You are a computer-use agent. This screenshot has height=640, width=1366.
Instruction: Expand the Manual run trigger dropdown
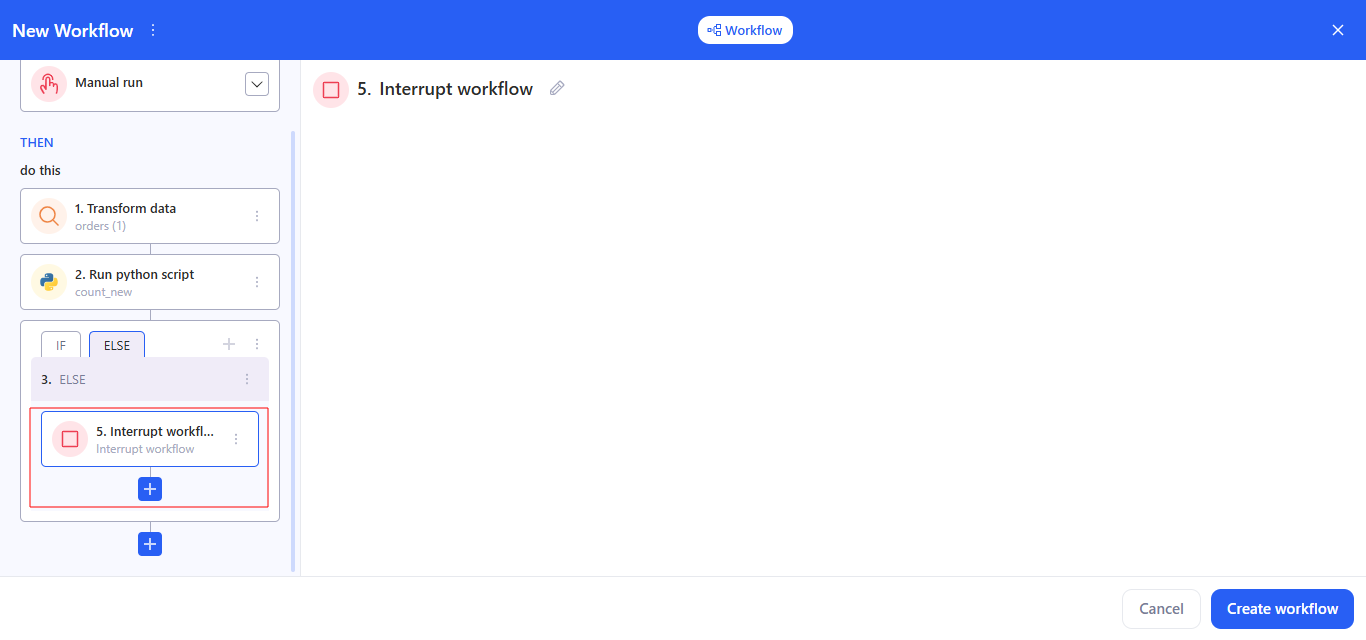[257, 83]
